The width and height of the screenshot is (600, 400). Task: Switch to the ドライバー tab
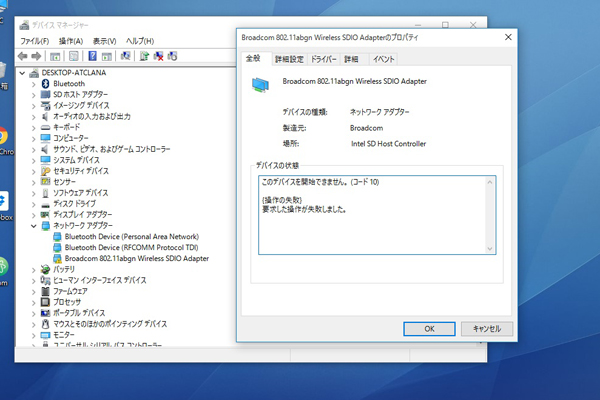click(x=323, y=59)
